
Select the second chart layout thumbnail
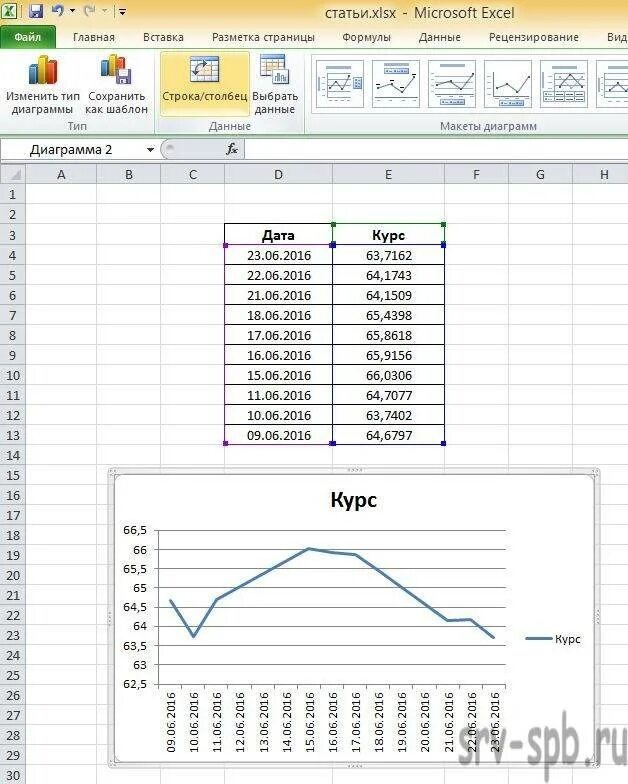396,84
